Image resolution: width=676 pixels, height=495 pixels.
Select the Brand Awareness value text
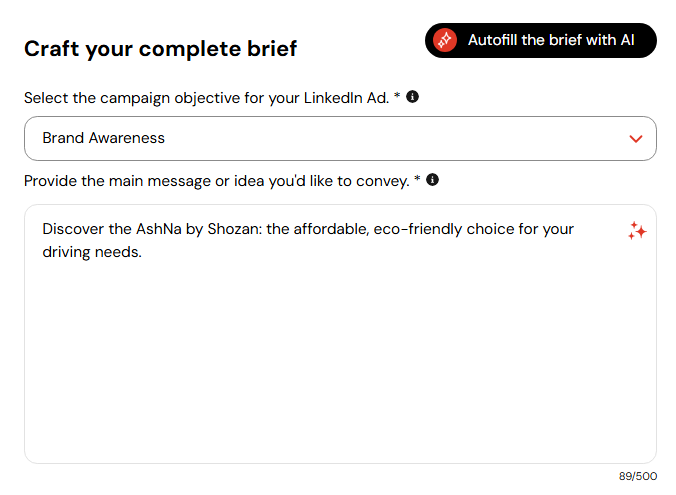103,138
